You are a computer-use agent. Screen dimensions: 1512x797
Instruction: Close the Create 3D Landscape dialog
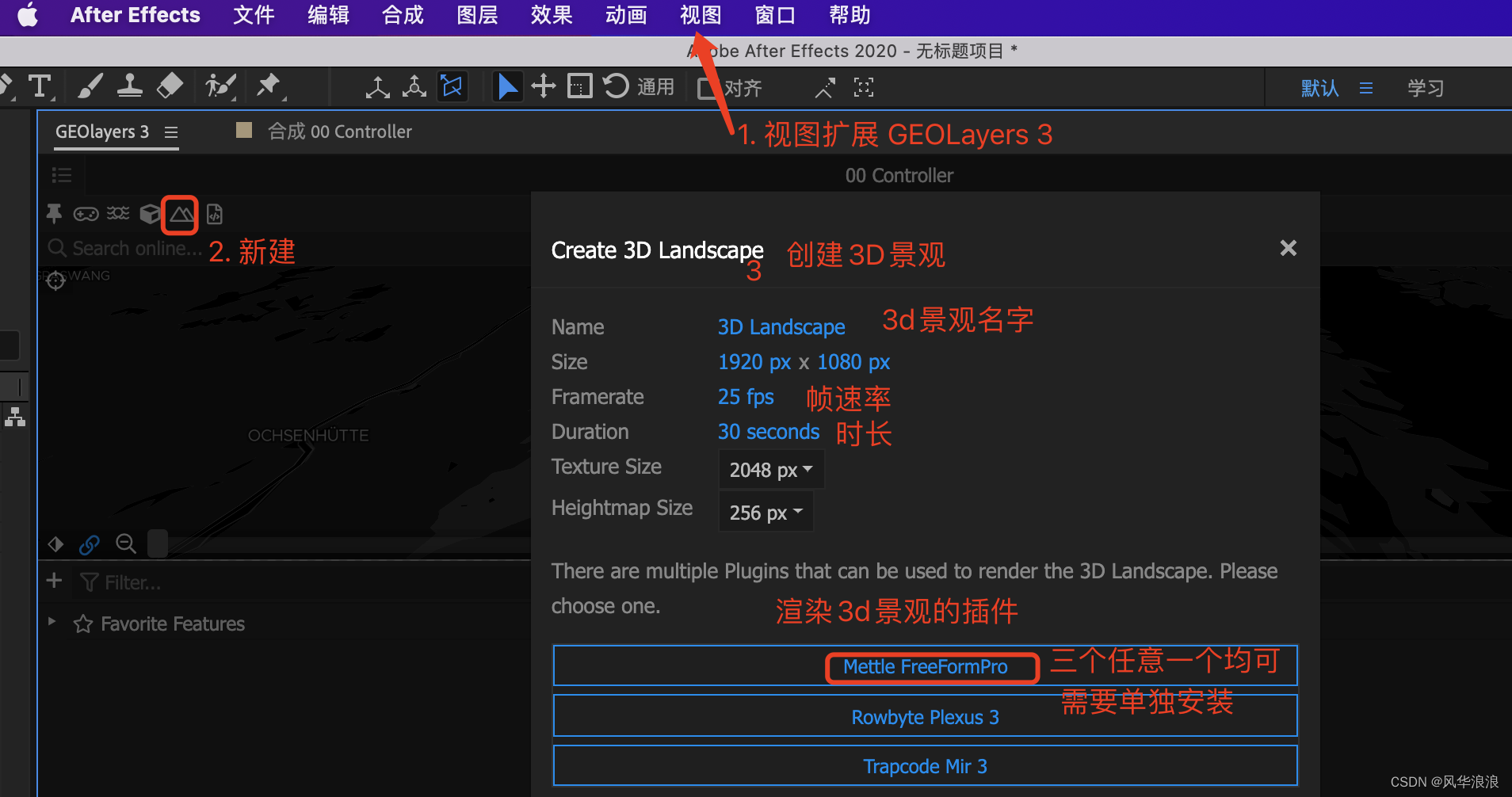(x=1289, y=249)
